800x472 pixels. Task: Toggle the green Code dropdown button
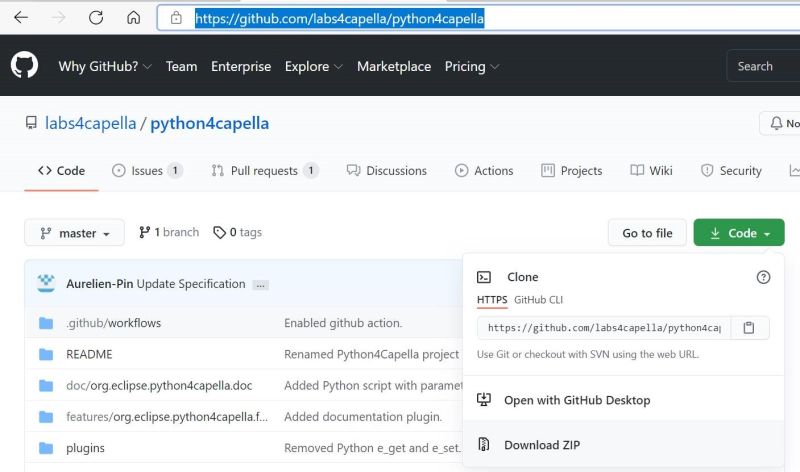(x=739, y=233)
